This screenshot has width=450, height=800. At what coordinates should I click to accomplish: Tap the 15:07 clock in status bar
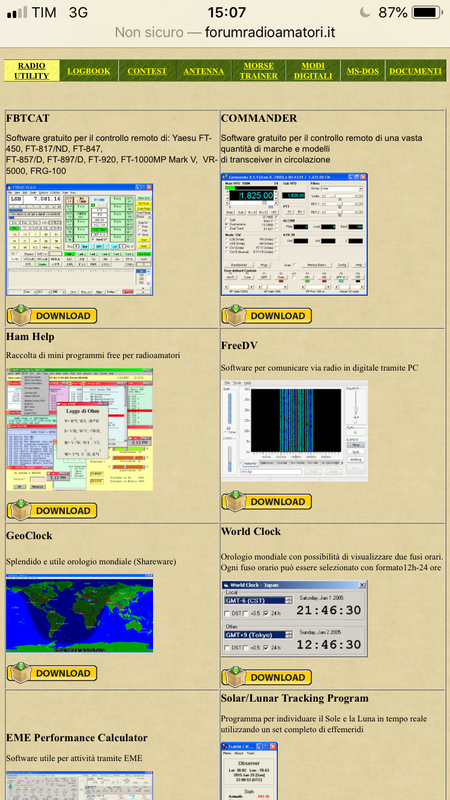pos(227,12)
